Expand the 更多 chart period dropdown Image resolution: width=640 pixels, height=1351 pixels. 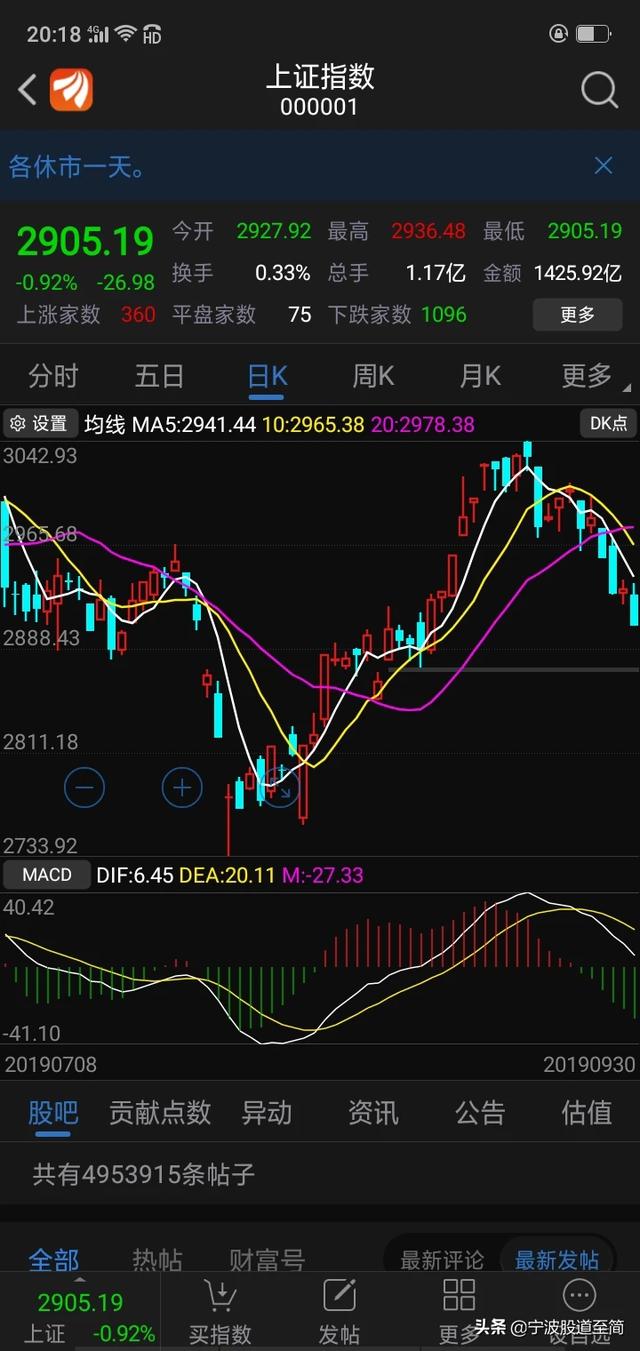coord(589,376)
